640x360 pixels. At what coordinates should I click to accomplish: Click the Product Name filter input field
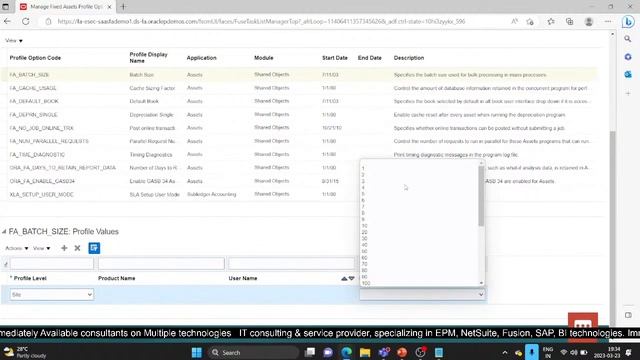(161, 264)
